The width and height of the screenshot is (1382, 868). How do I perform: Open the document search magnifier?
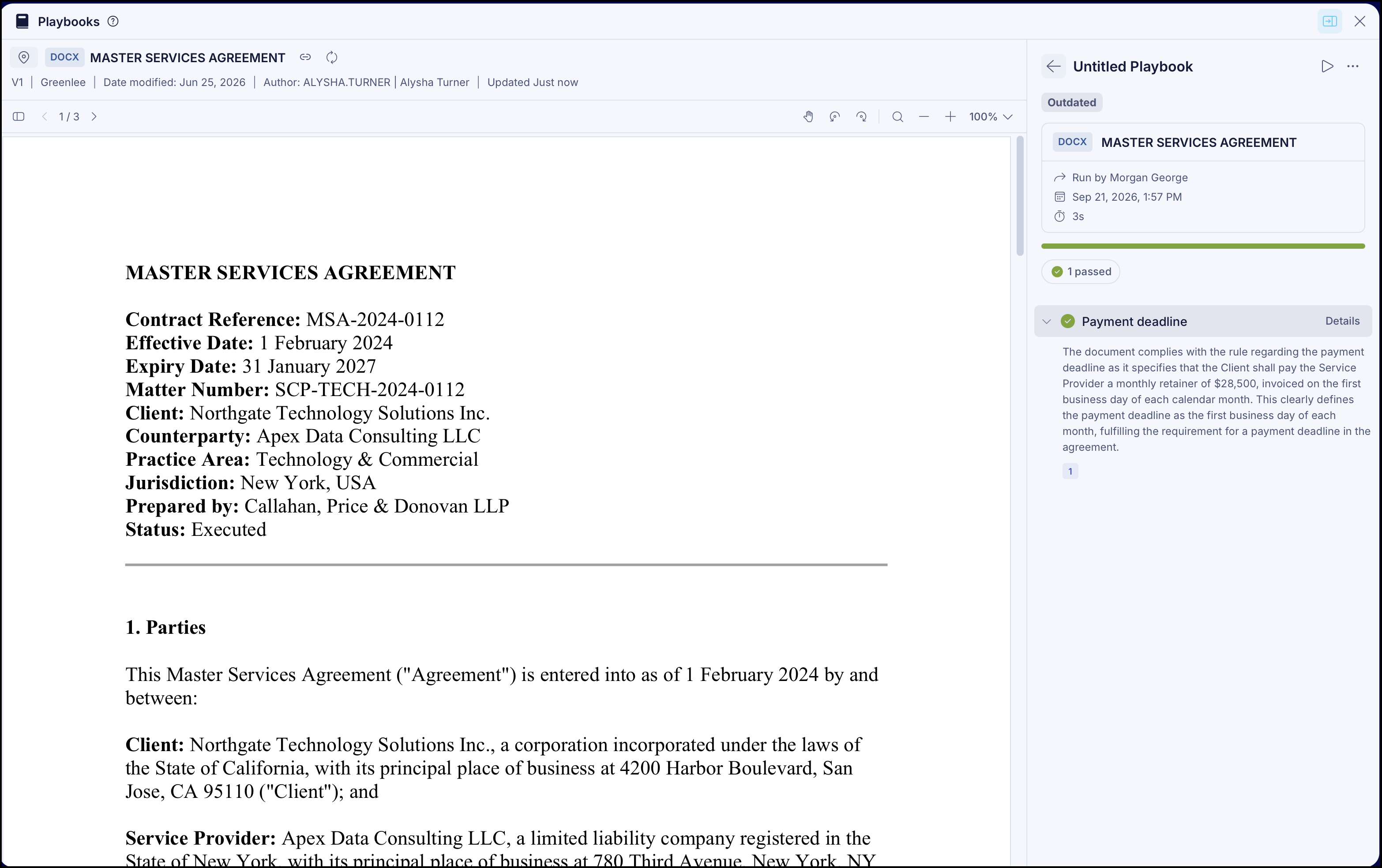[x=898, y=117]
